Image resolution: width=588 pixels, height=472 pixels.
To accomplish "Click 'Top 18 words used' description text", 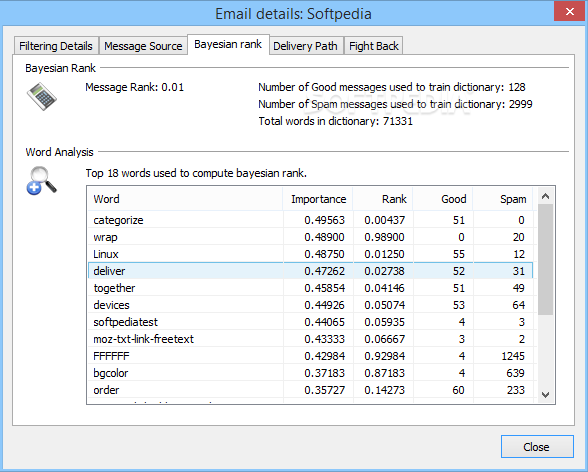I will point(196,173).
